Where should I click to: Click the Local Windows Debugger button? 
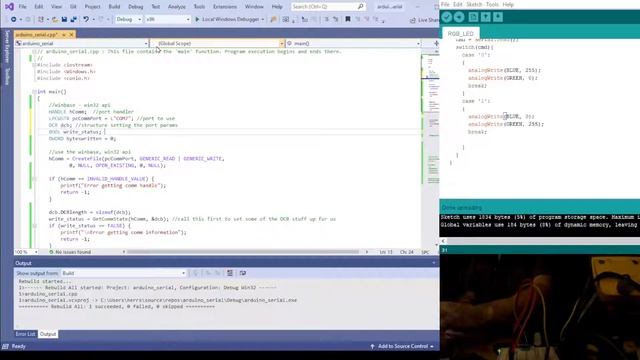point(230,19)
